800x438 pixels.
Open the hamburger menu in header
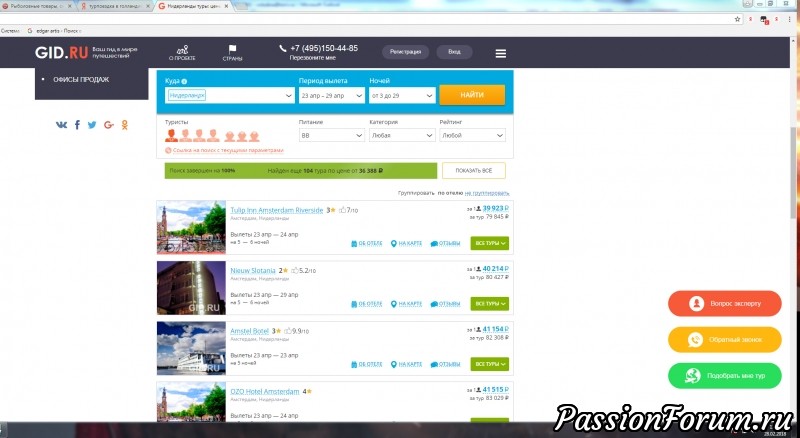500,53
